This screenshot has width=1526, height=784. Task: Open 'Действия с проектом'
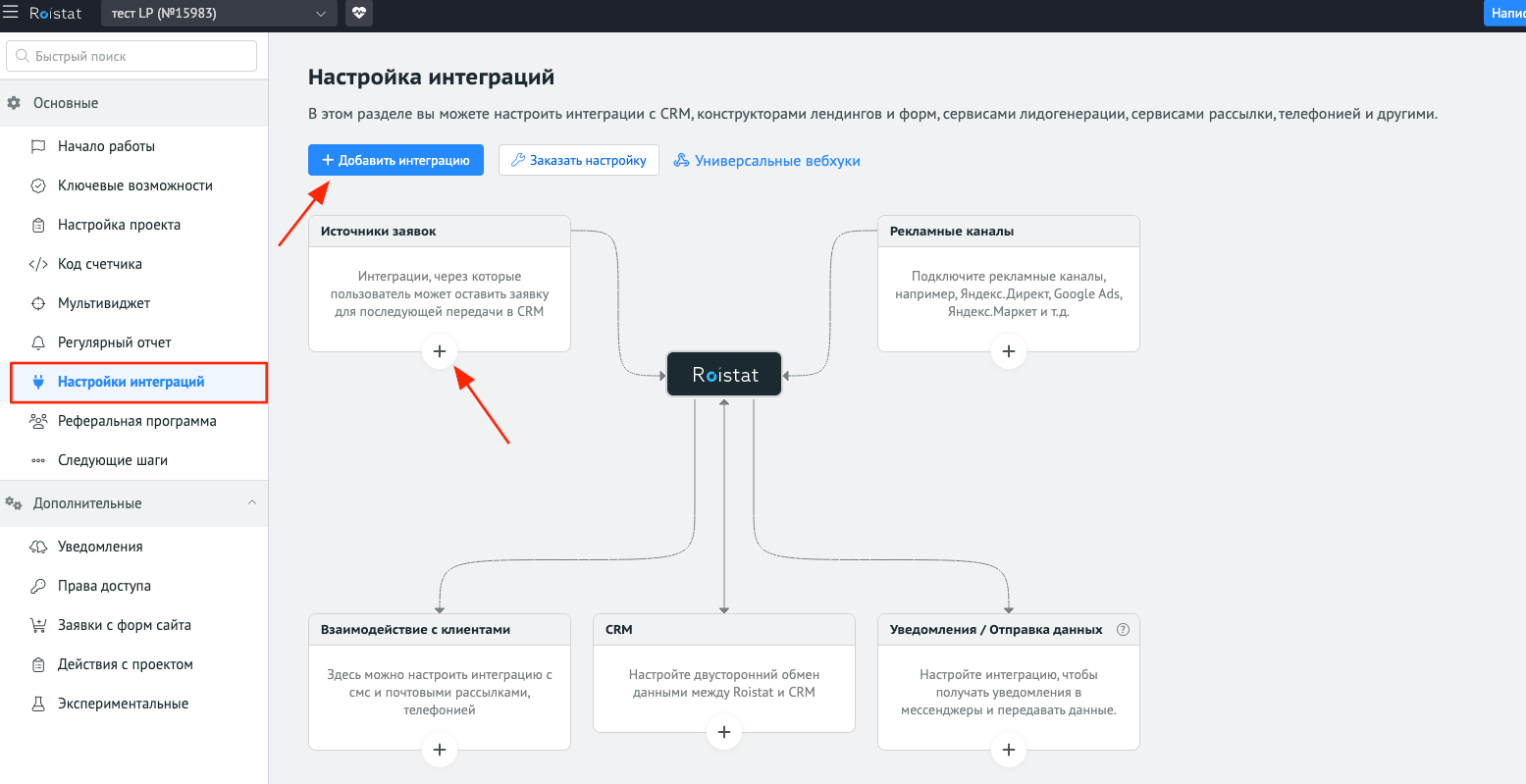coord(133,664)
